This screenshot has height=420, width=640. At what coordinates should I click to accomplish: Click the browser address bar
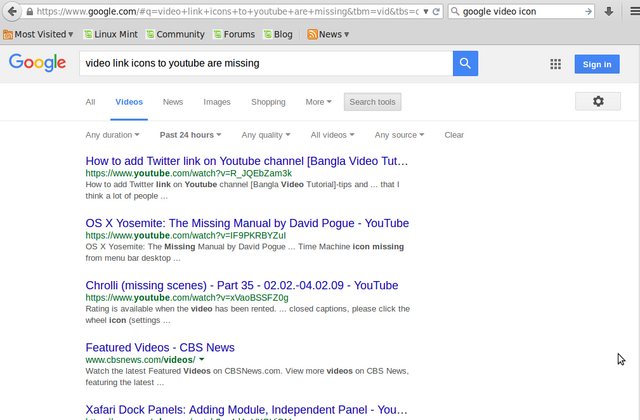[x=227, y=11]
